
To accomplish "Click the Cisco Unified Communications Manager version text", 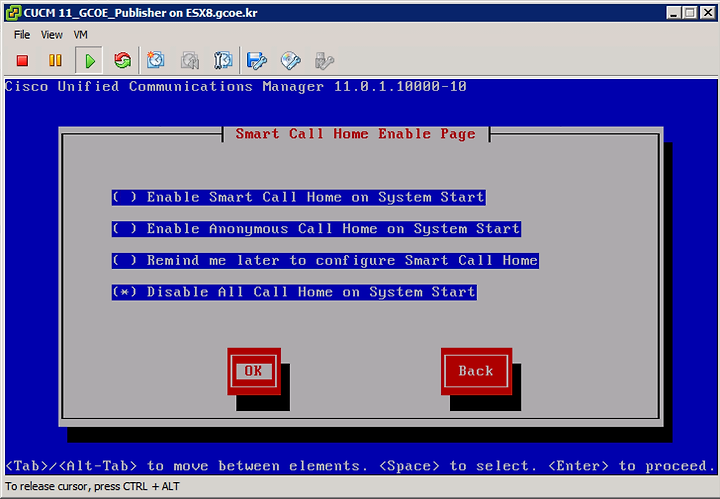I will 236,86.
